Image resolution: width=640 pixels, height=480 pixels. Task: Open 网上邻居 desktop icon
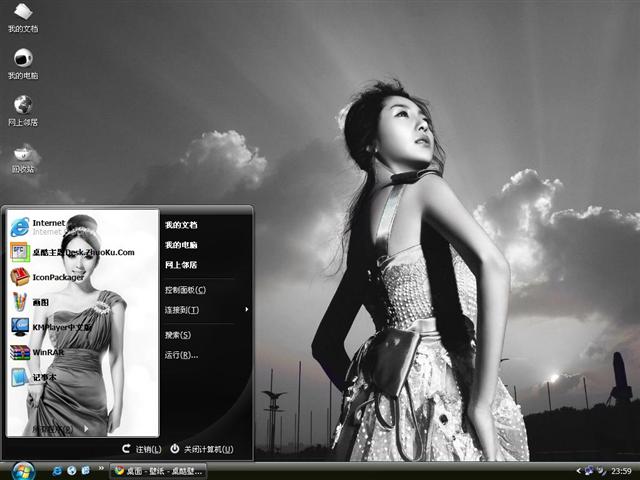(23, 111)
